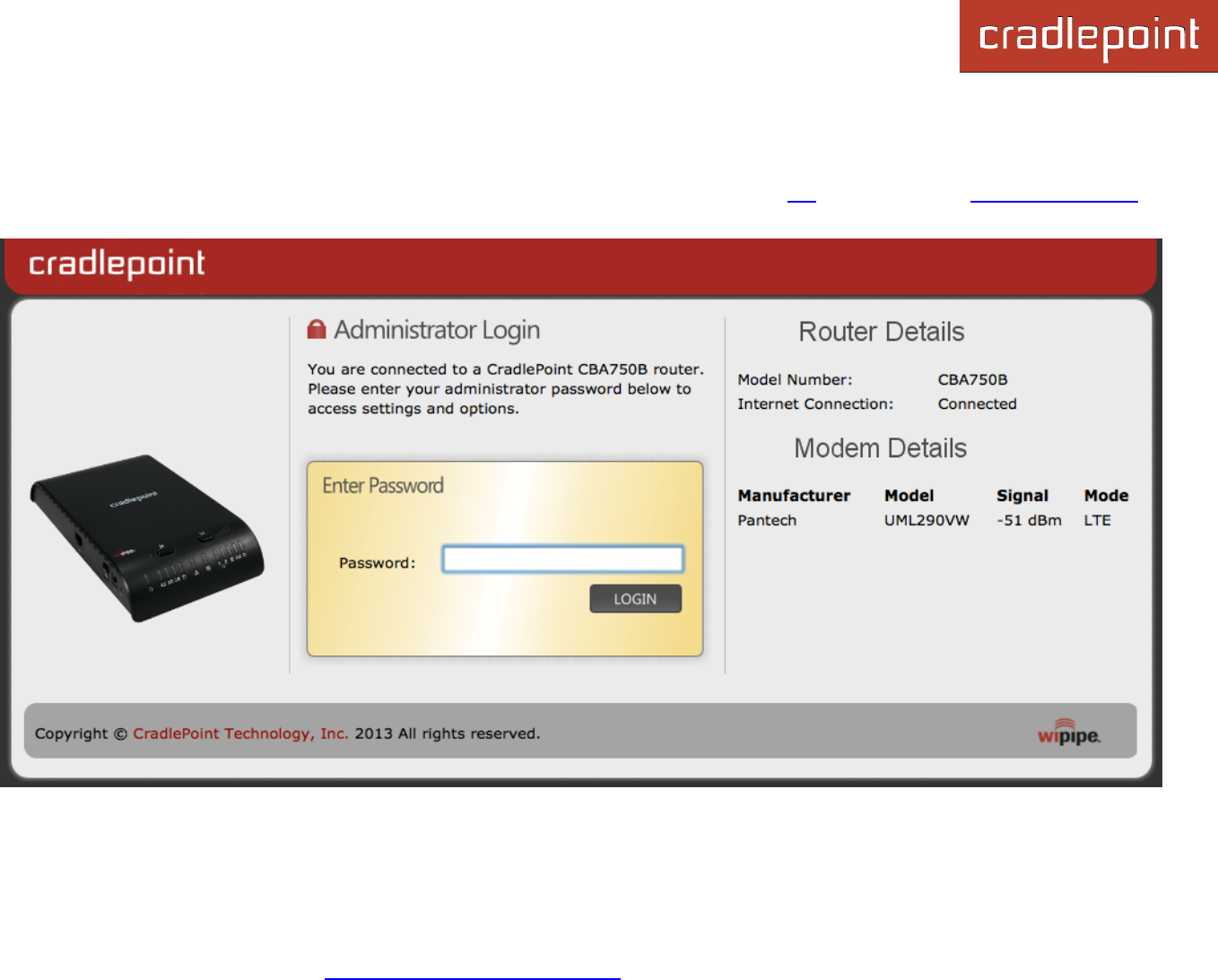Image resolution: width=1218 pixels, height=980 pixels.
Task: Click the wipipe logo in footer
Action: 1068,733
